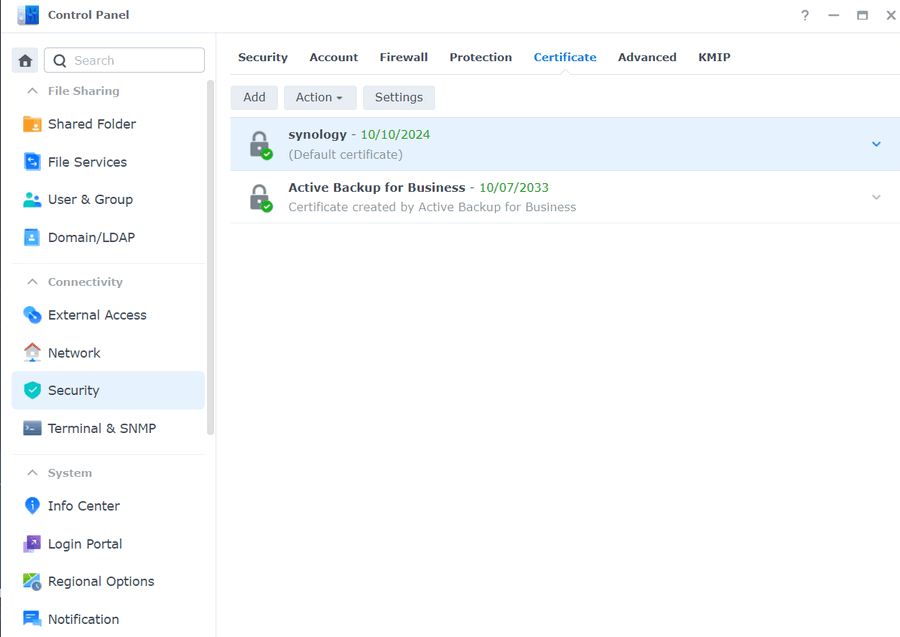This screenshot has width=900, height=637.
Task: Switch to the Firewall tab
Action: pyautogui.click(x=403, y=57)
